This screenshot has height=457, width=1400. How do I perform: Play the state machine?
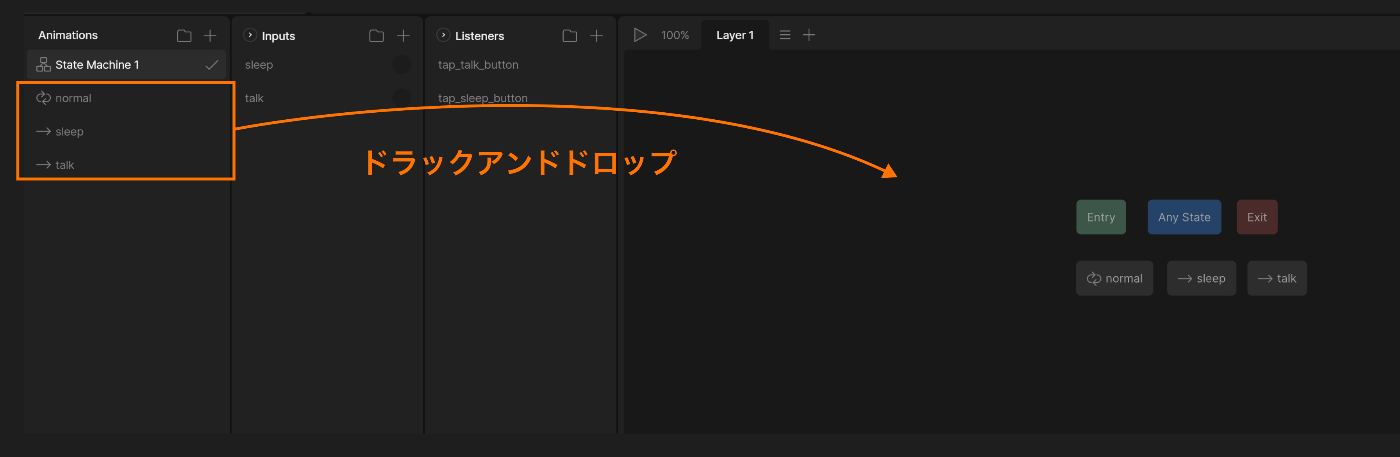[640, 35]
